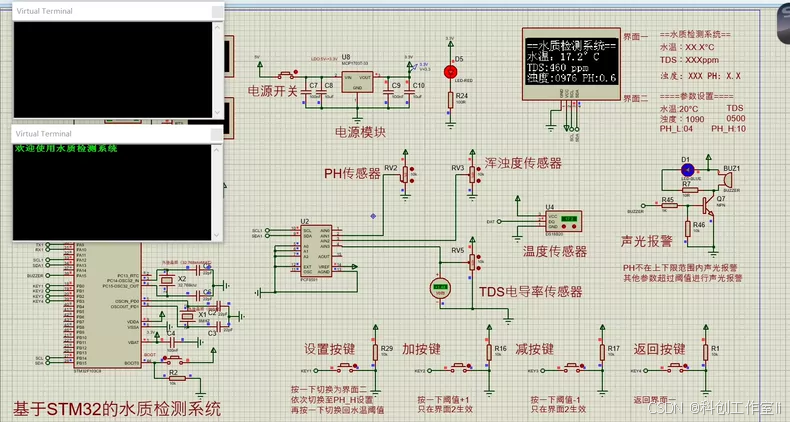Select pull-up resistor R16
This screenshot has height=422, width=790.
[x=489, y=352]
